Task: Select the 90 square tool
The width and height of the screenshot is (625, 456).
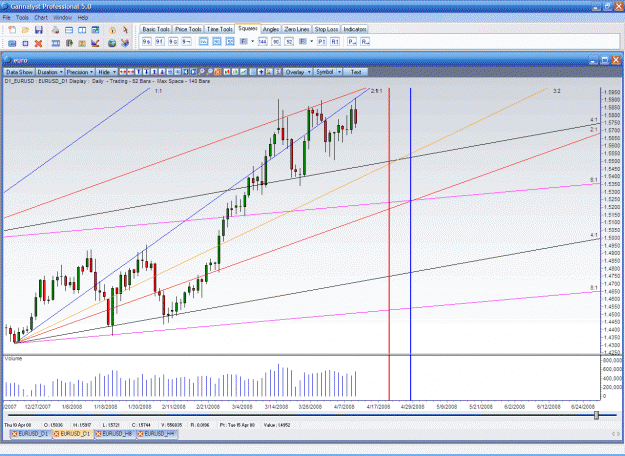Action: 276,41
